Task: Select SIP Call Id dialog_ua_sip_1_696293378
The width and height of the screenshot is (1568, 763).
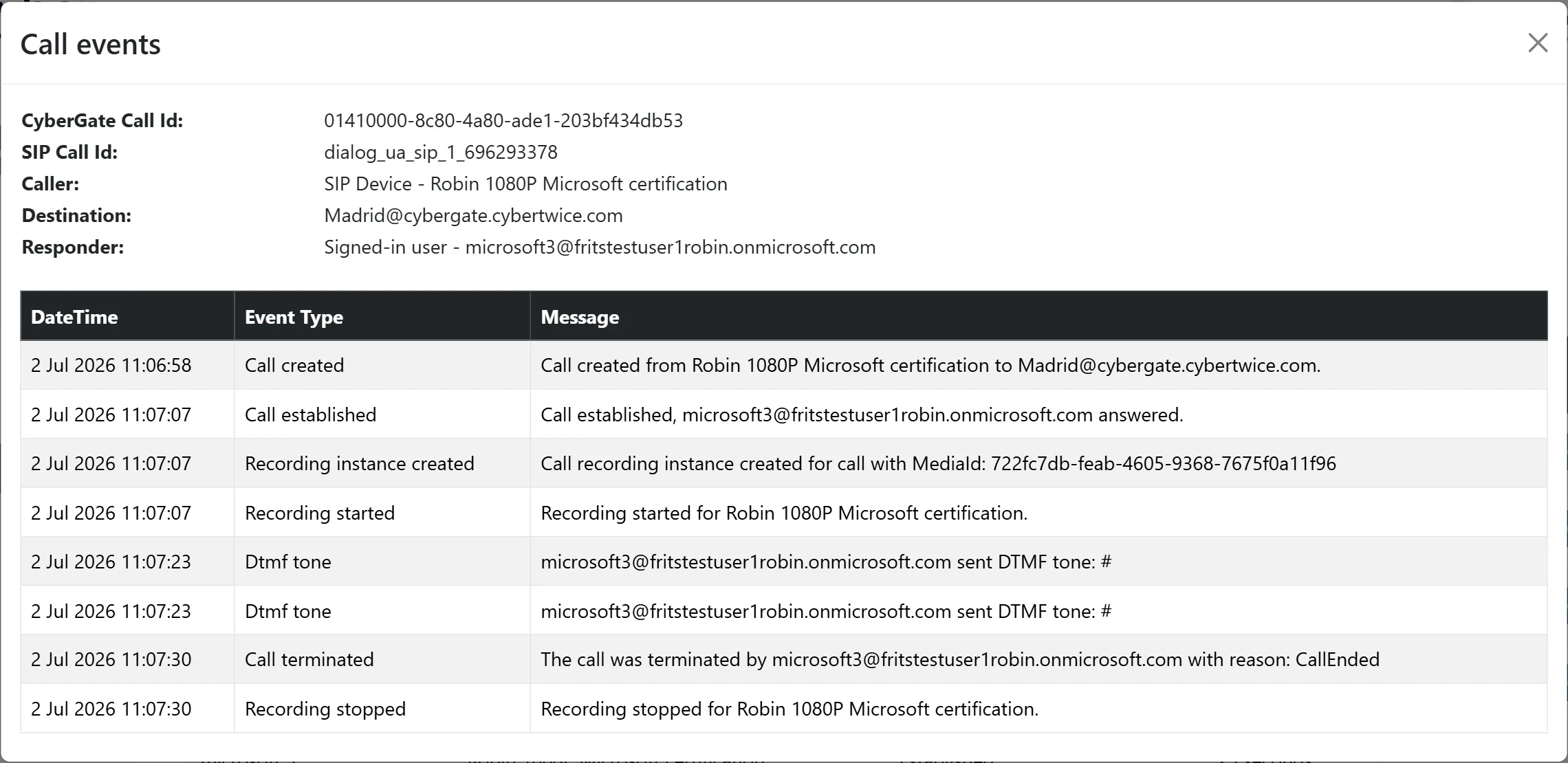Action: (x=441, y=153)
